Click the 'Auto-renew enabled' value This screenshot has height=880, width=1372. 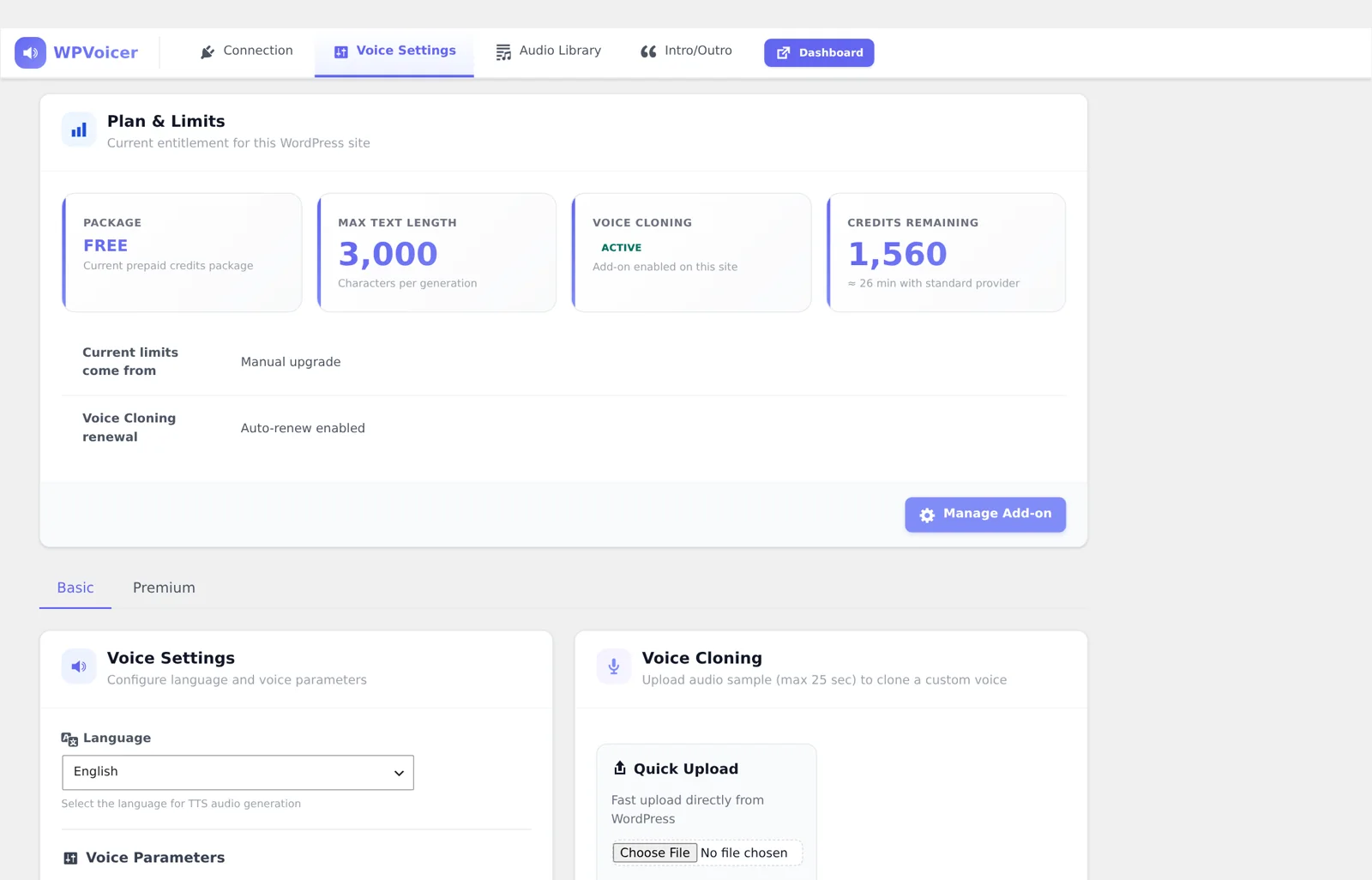tap(303, 428)
